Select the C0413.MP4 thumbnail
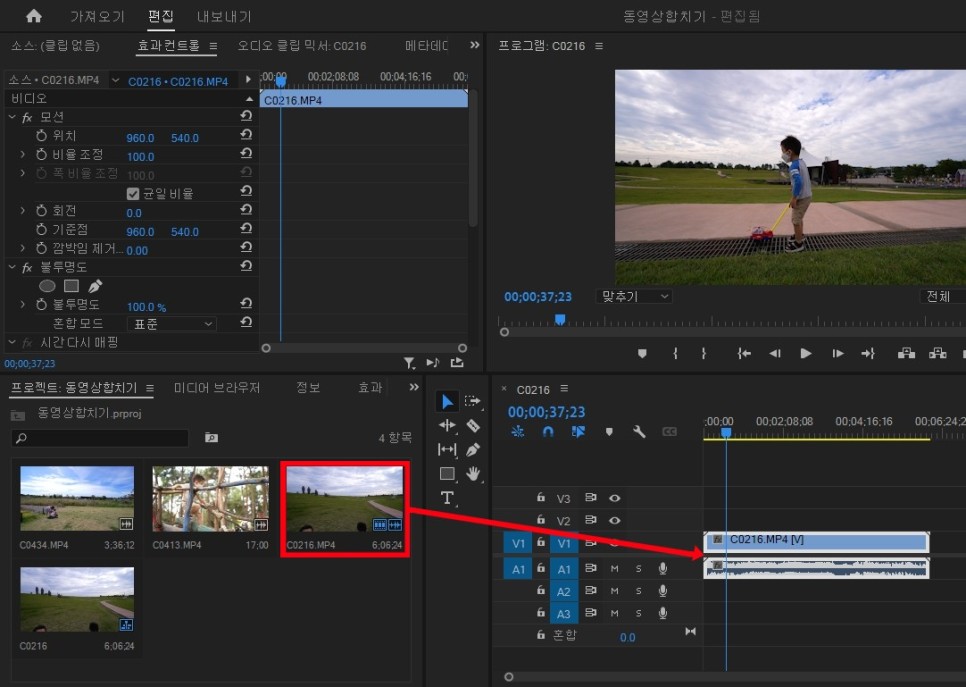 [x=211, y=498]
